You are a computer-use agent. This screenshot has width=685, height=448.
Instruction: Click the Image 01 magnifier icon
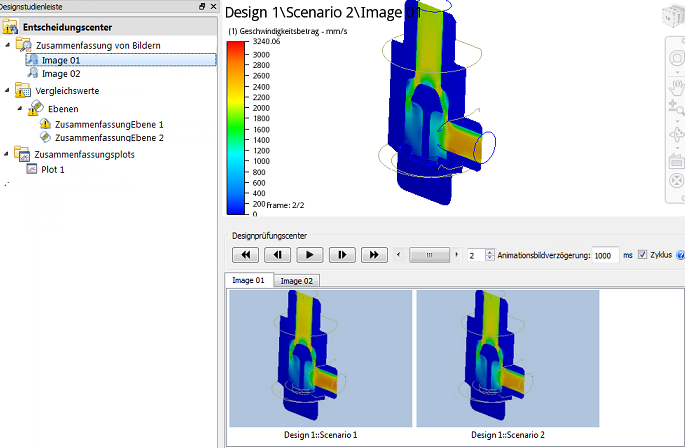[32, 59]
